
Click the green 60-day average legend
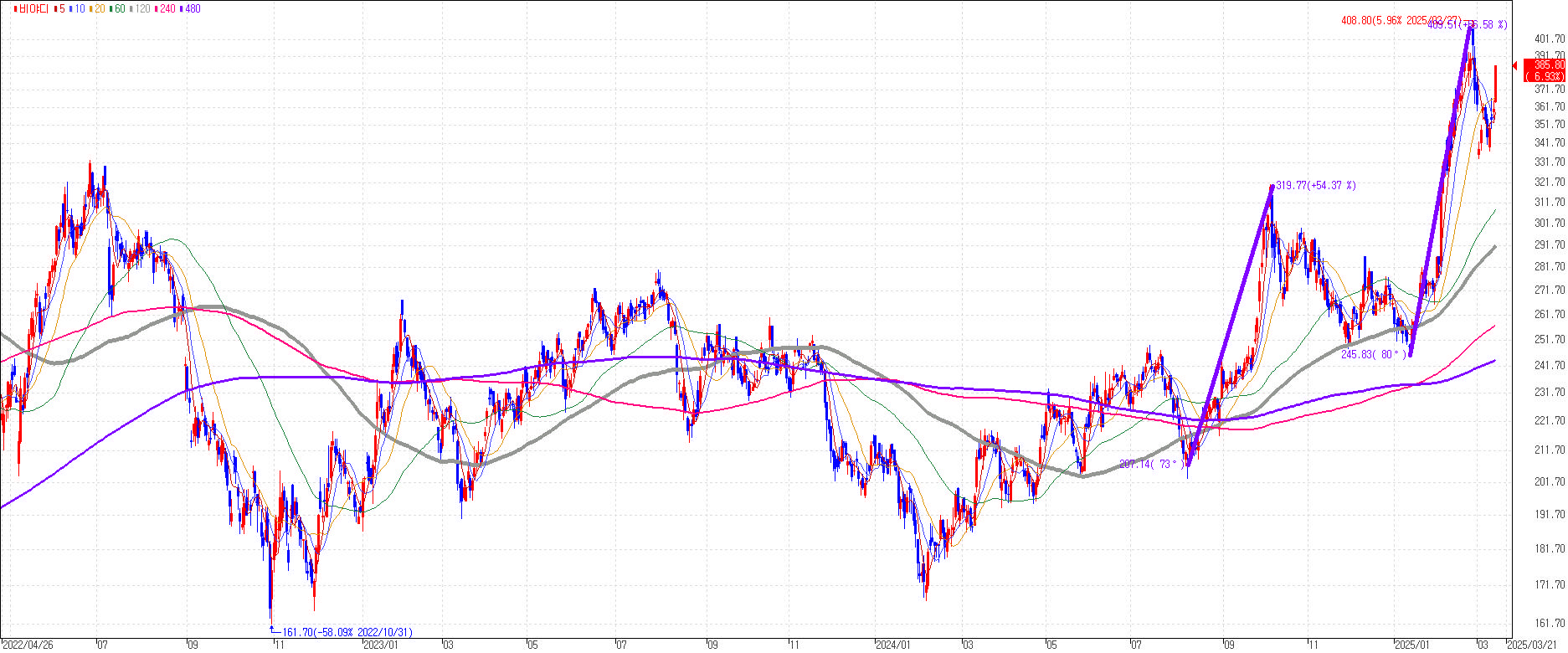[x=118, y=8]
